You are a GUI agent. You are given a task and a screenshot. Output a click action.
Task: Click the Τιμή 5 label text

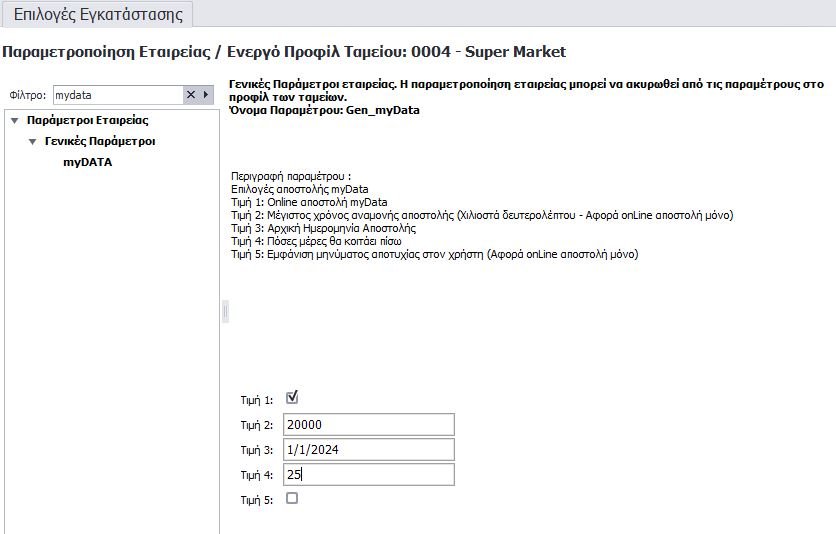point(256,500)
